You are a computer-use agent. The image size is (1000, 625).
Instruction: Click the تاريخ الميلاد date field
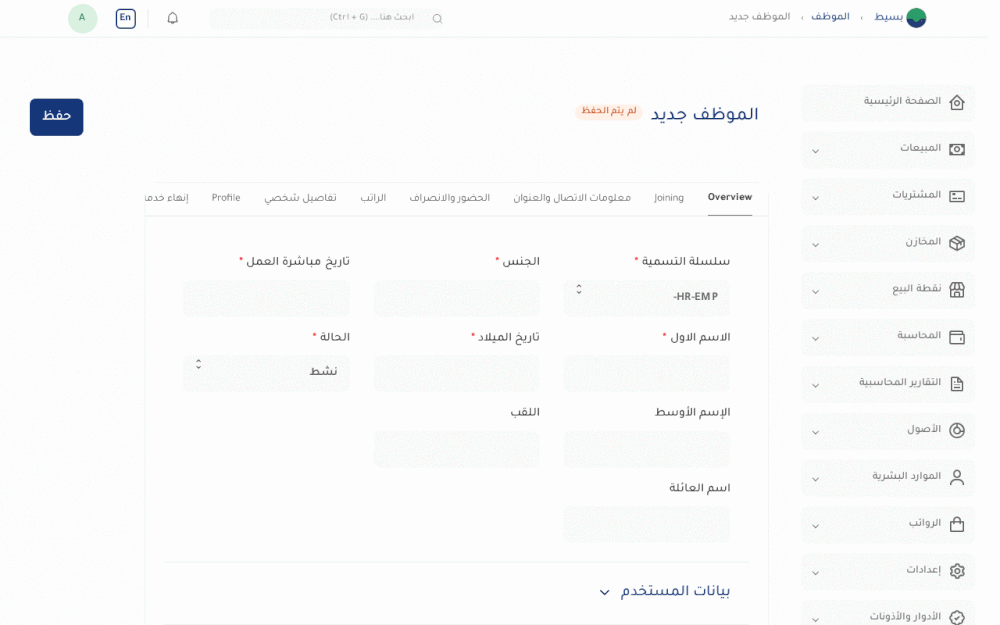[456, 373]
